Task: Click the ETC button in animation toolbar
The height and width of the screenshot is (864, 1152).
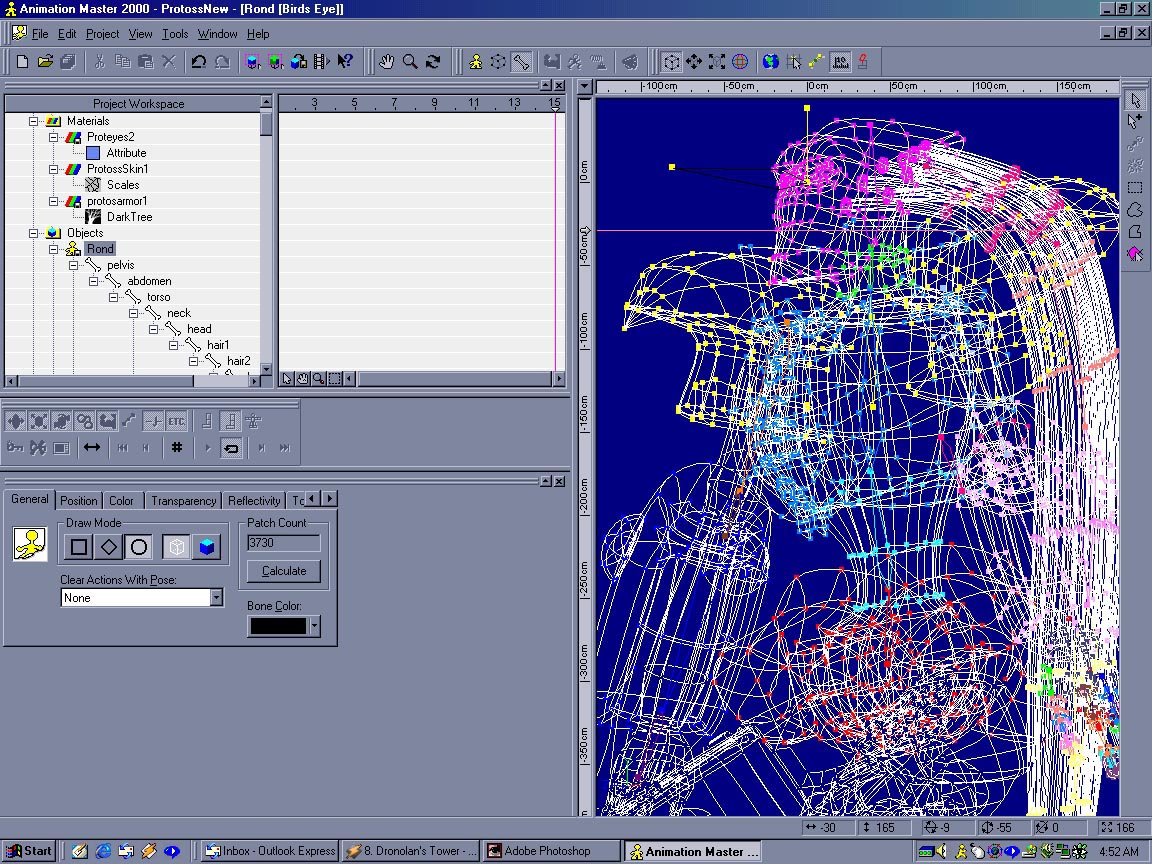Action: (x=177, y=422)
